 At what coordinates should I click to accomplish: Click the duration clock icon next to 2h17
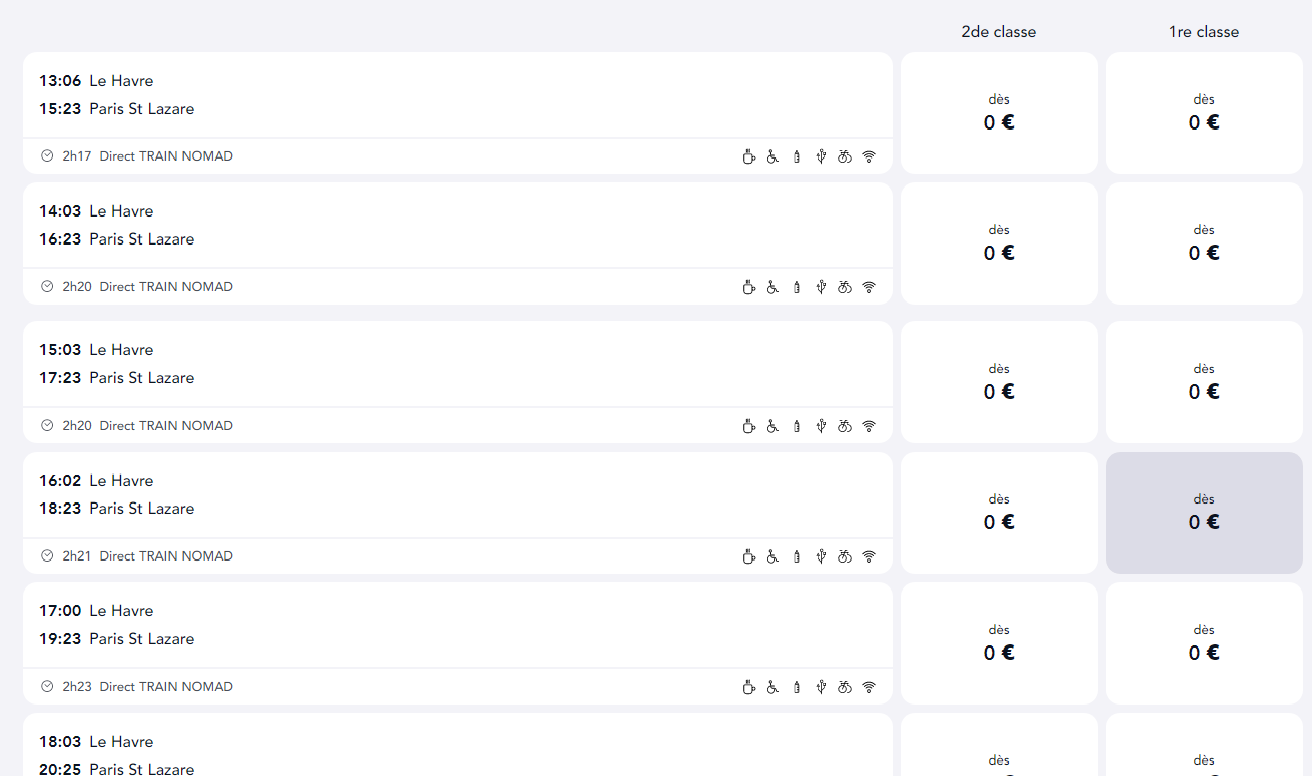click(47, 156)
